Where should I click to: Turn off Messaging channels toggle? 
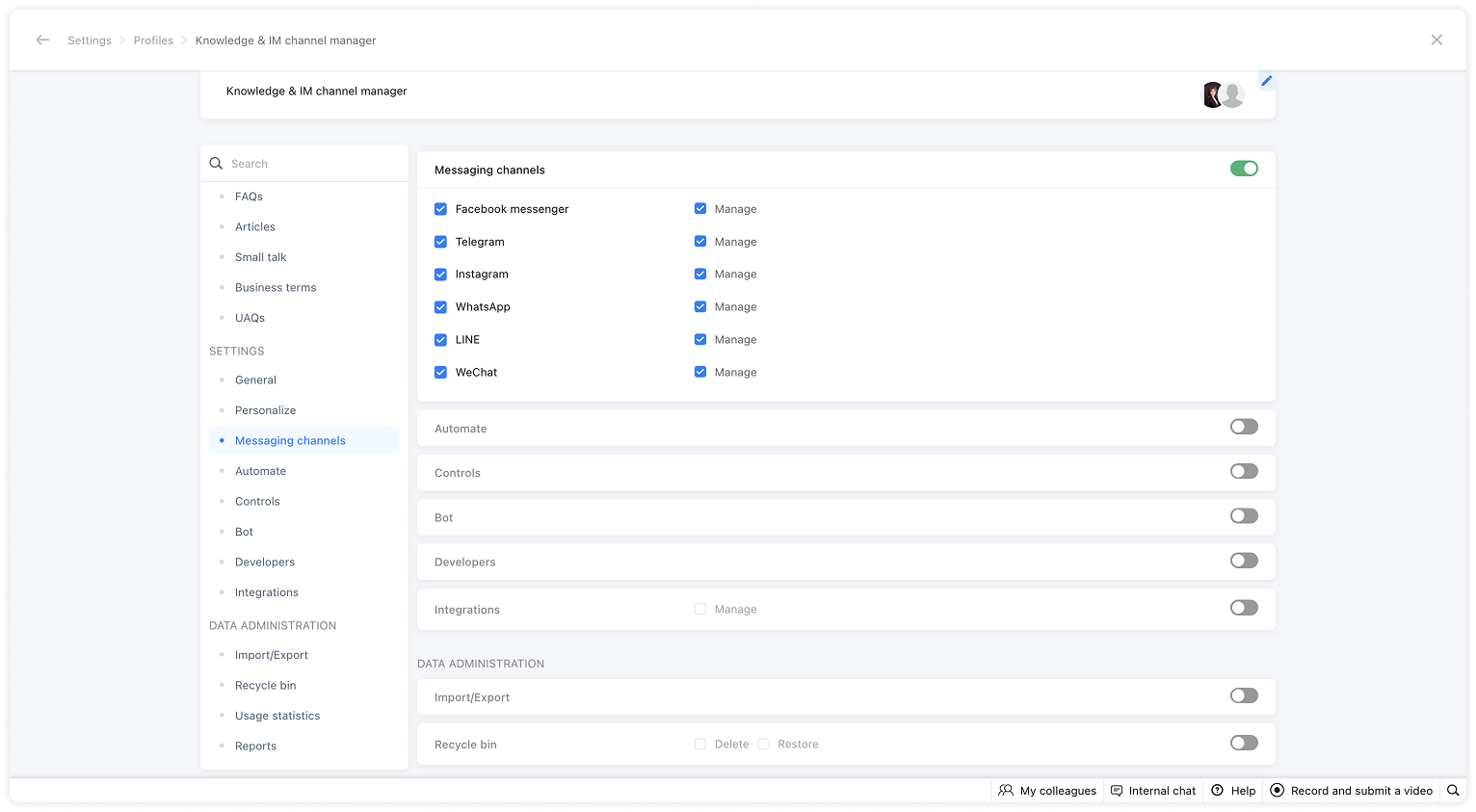coord(1244,169)
